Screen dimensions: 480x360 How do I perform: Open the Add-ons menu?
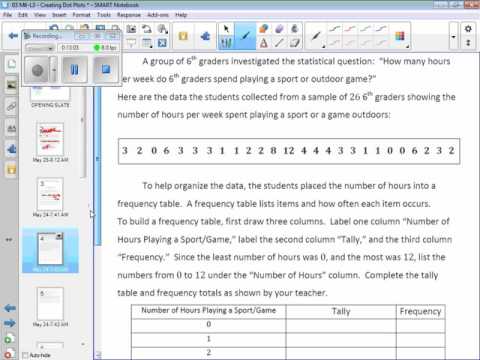[158, 15]
